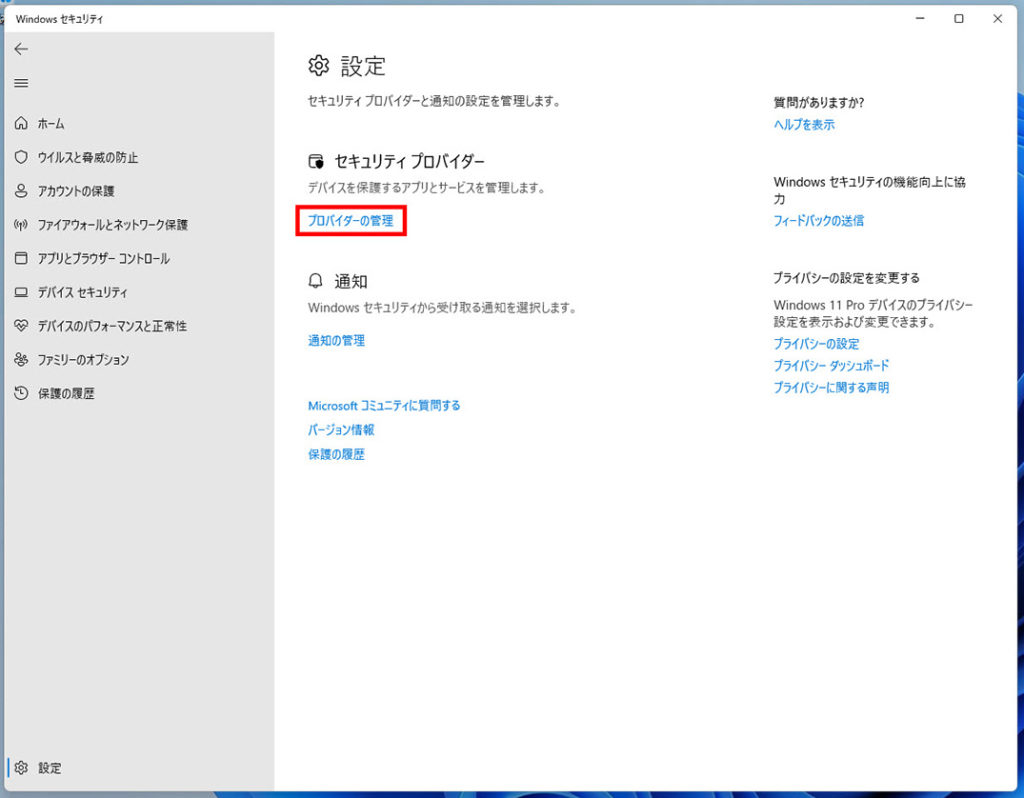1024x798 pixels.
Task: Click the protection history clock icon
Action: click(x=21, y=394)
